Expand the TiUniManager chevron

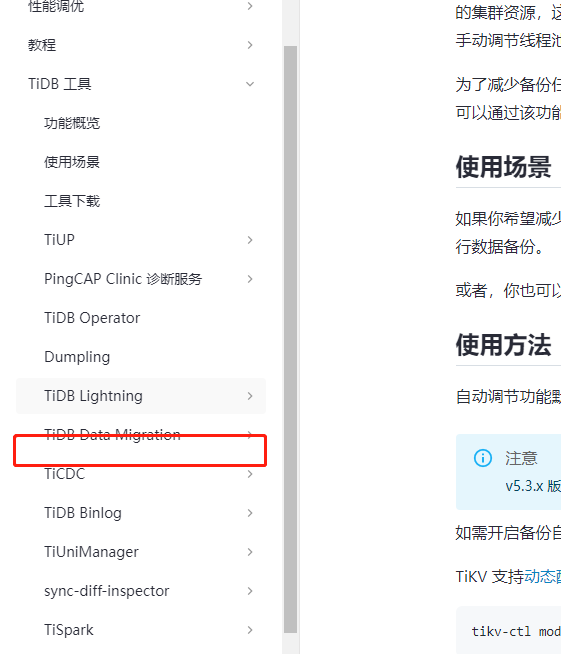250,552
